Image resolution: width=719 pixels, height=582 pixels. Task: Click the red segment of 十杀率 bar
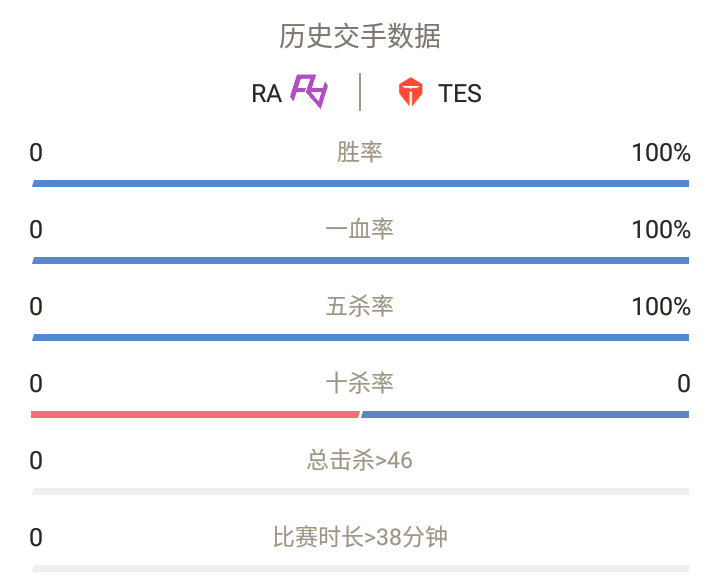195,415
